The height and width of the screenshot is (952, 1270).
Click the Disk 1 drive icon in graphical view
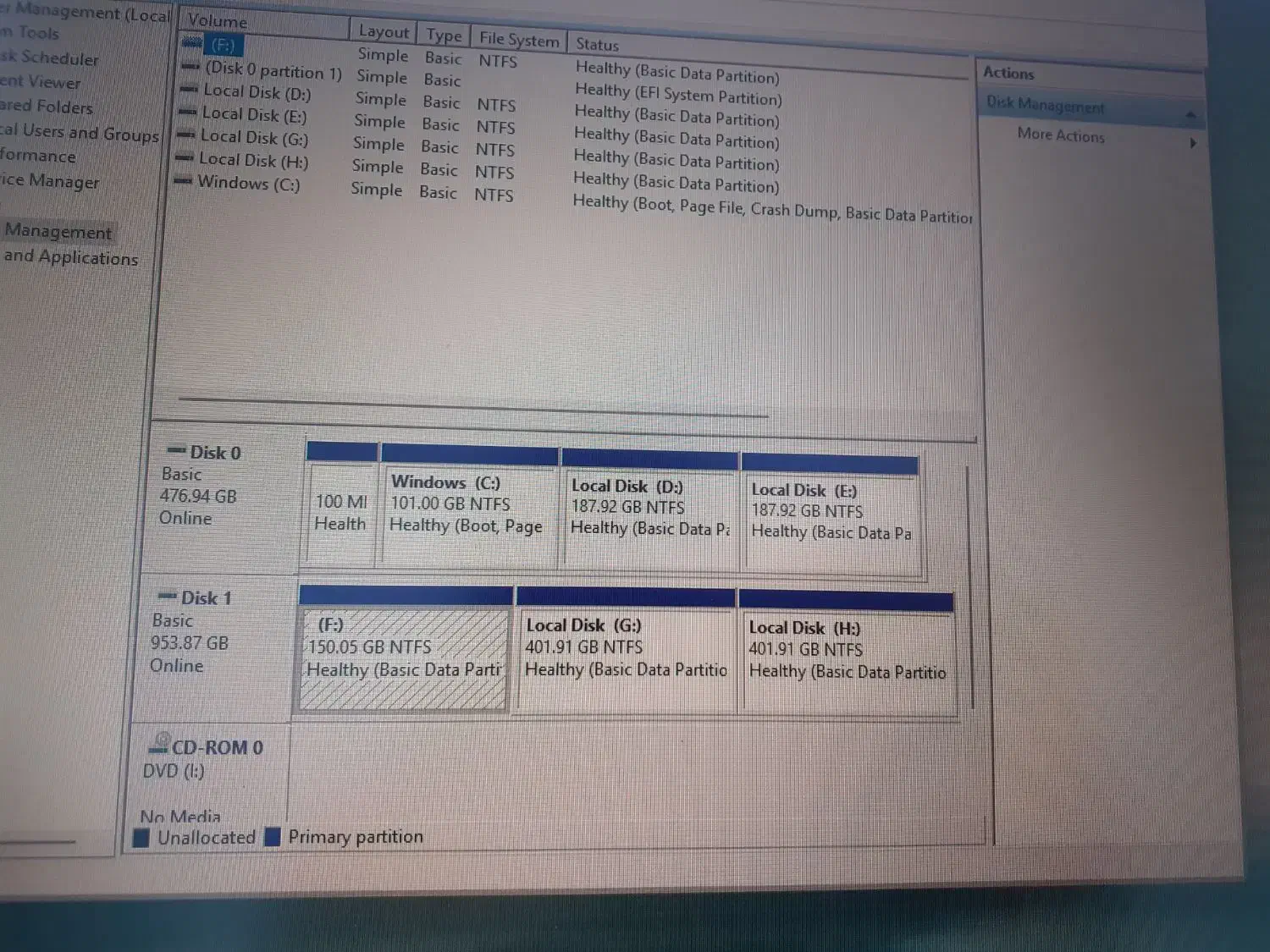(x=168, y=596)
